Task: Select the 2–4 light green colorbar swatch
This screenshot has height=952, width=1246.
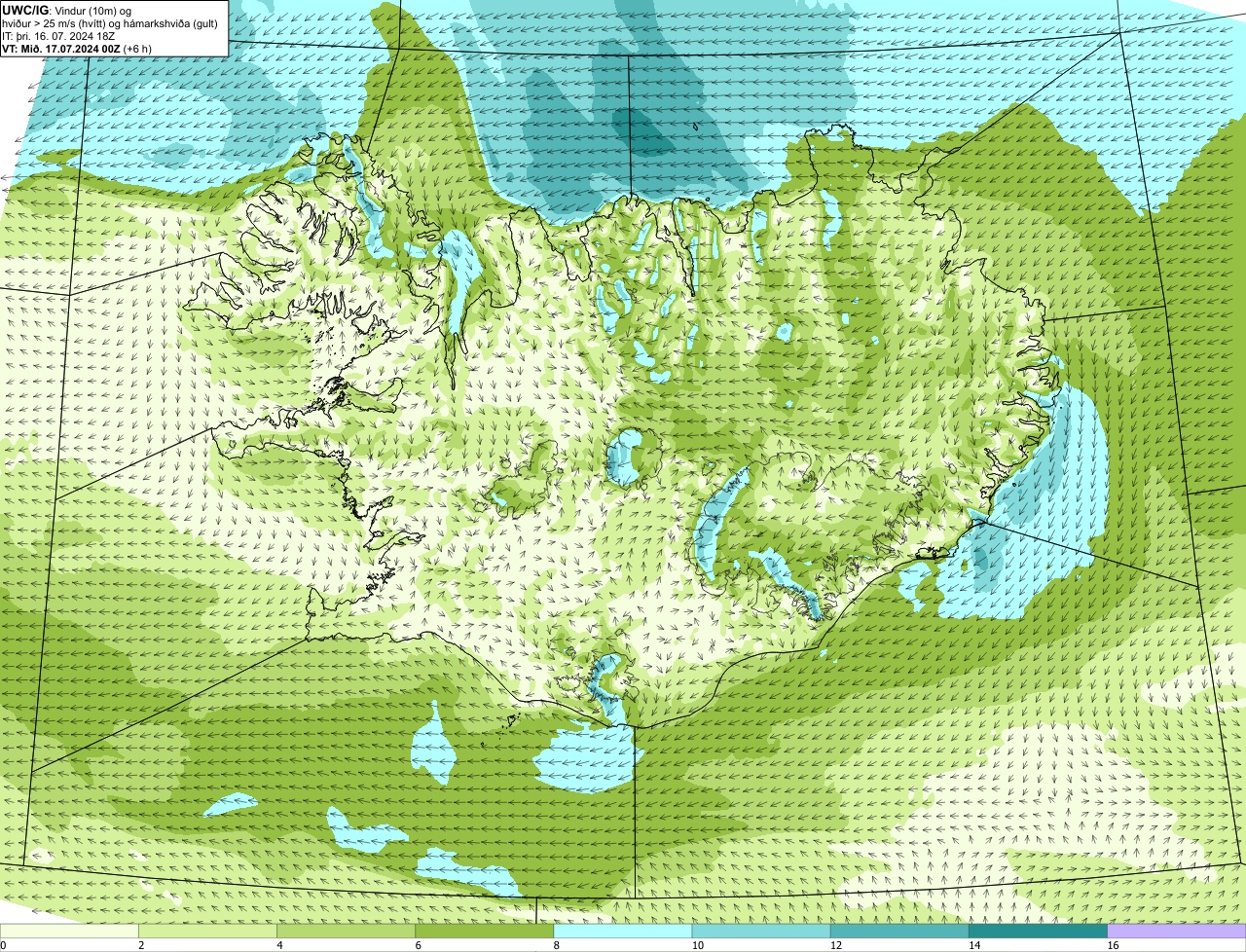Action: pyautogui.click(x=208, y=932)
